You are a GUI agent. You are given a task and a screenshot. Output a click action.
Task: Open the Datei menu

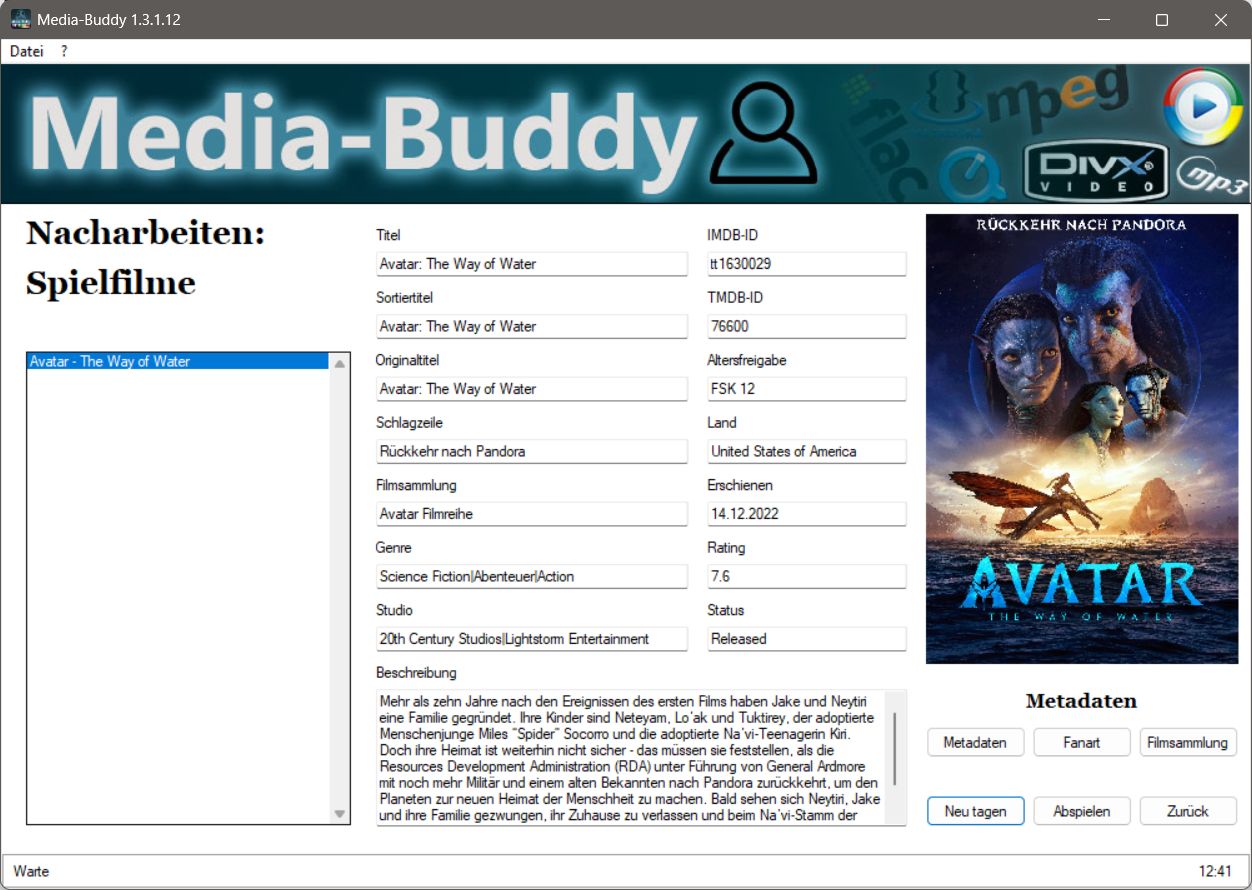click(x=27, y=51)
